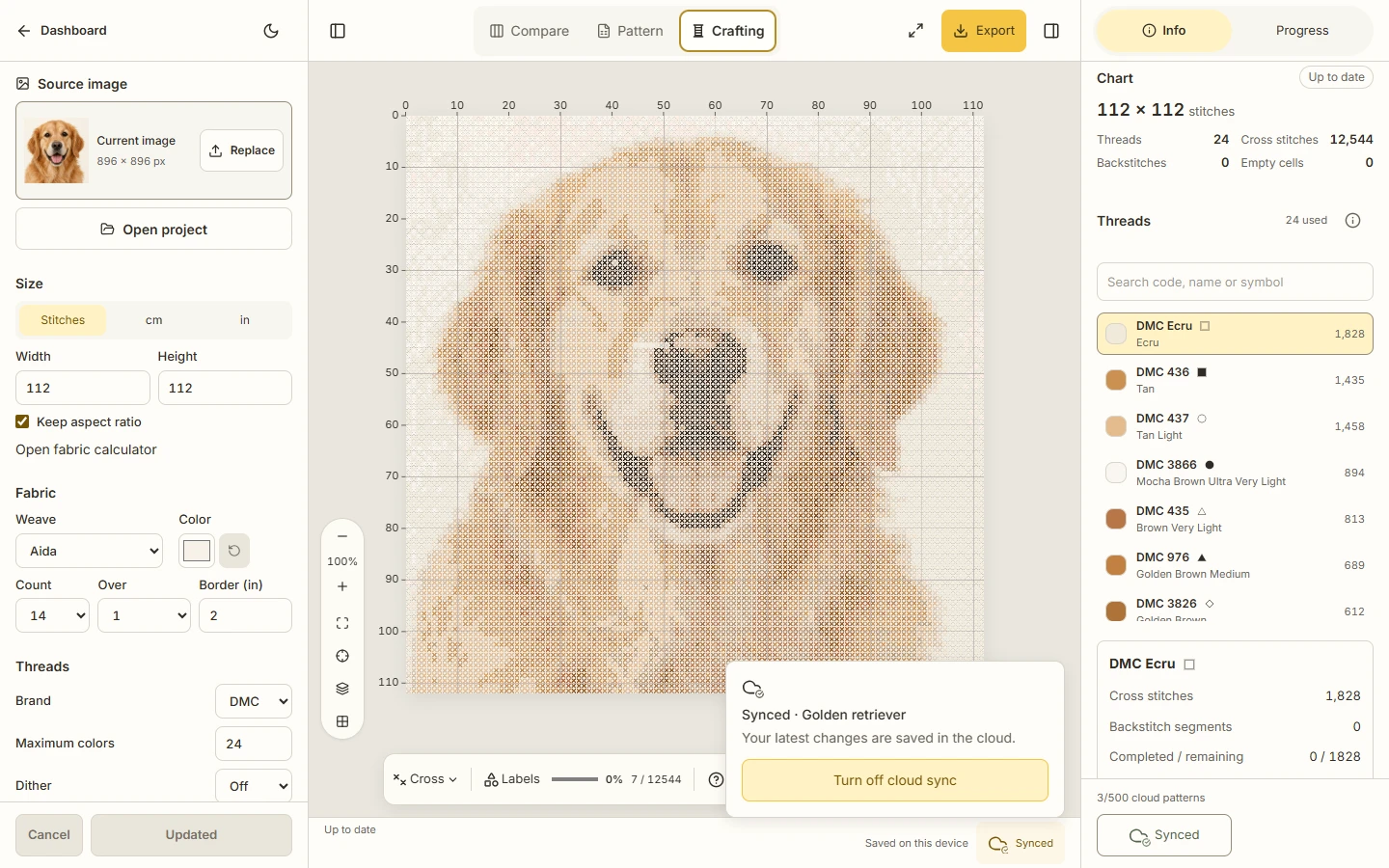Switch size unit to inches
Screen dimensions: 1389x868
point(245,320)
